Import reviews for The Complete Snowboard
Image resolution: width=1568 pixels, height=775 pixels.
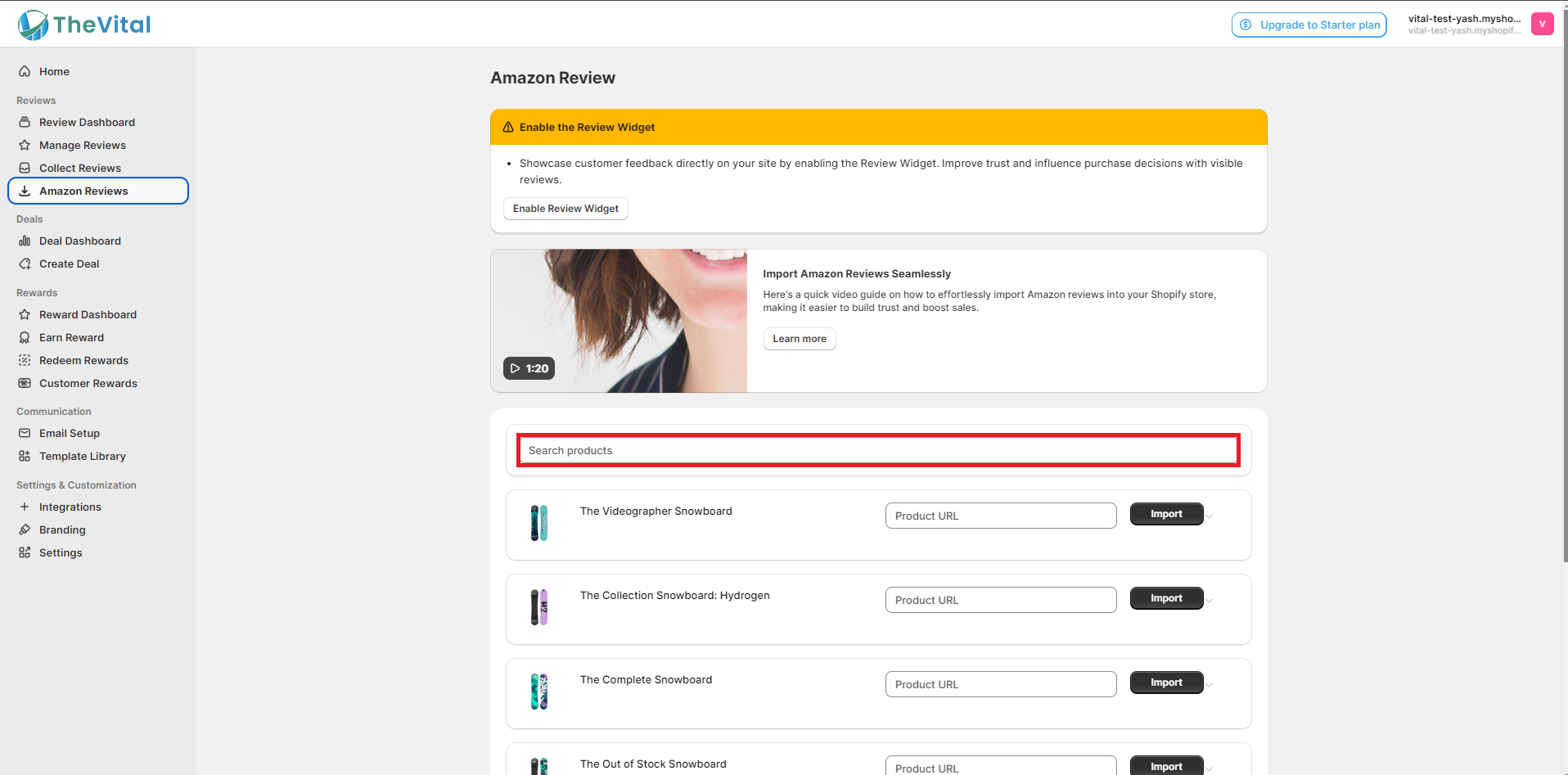pos(1166,683)
